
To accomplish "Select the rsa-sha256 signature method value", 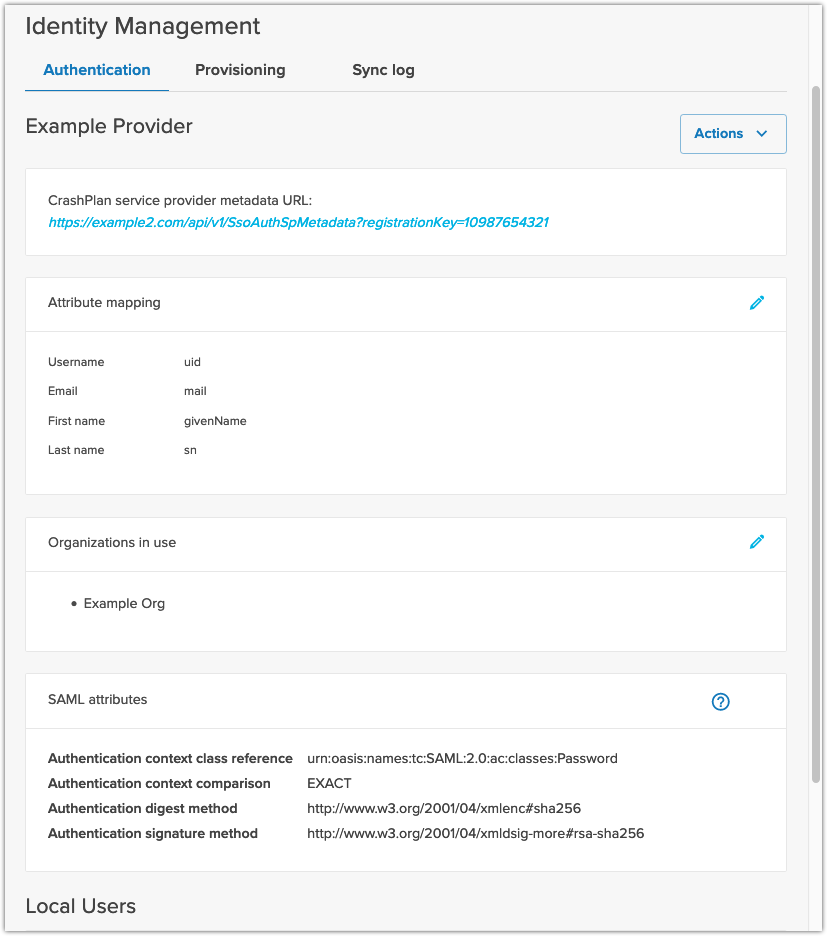I will pyautogui.click(x=475, y=833).
